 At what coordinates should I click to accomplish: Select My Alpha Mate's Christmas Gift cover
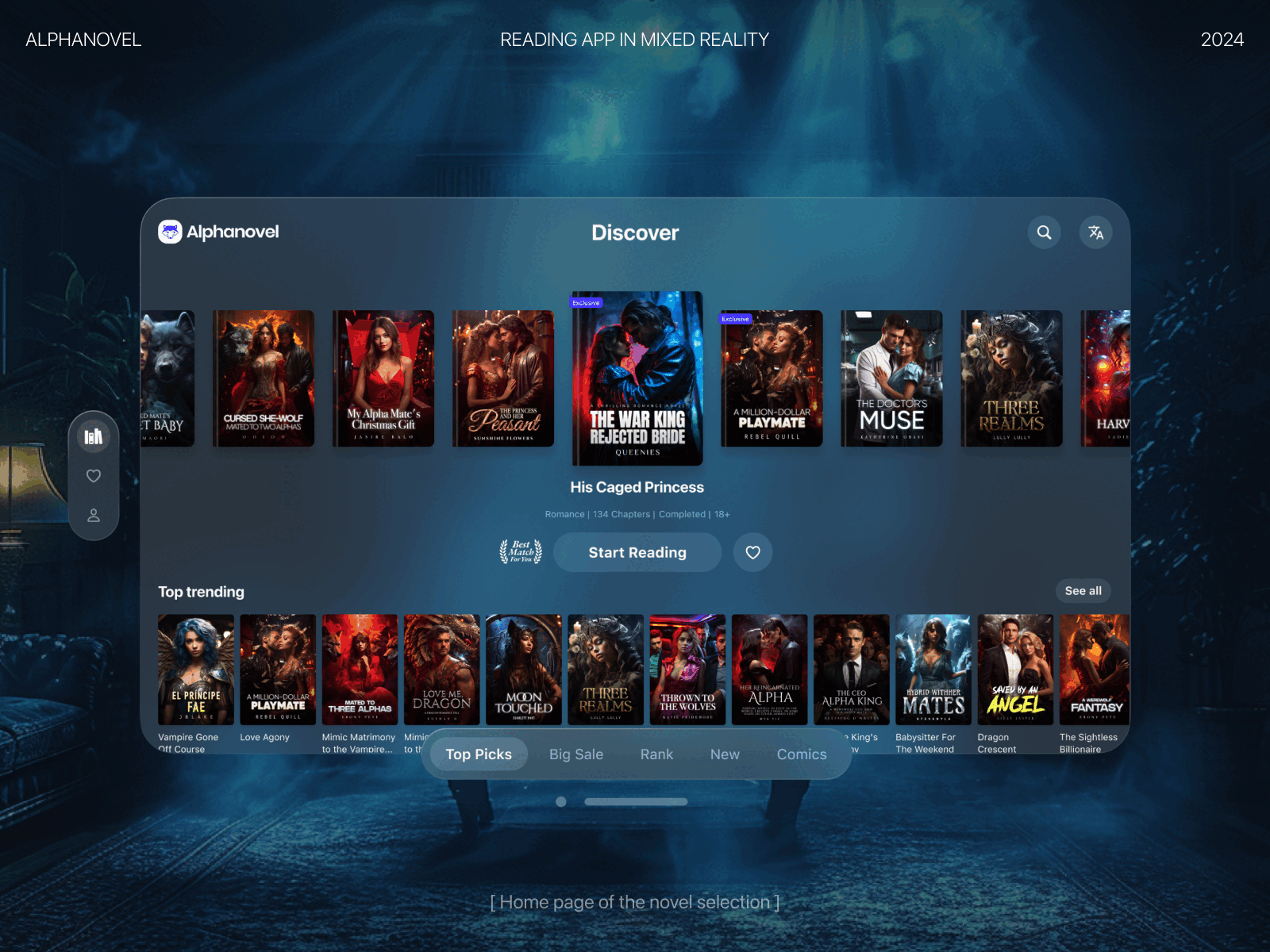[383, 378]
